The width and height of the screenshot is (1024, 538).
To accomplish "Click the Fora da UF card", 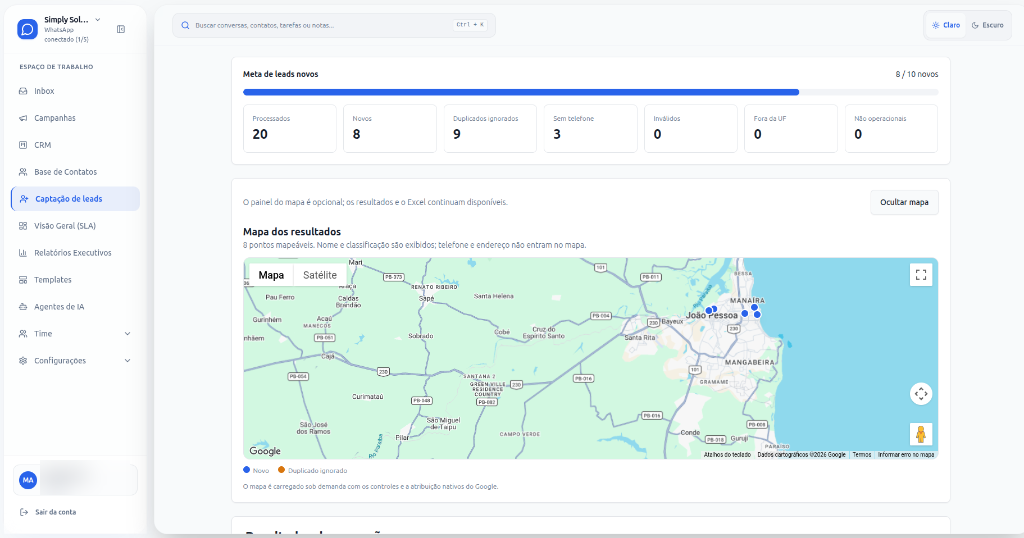I will [x=791, y=129].
